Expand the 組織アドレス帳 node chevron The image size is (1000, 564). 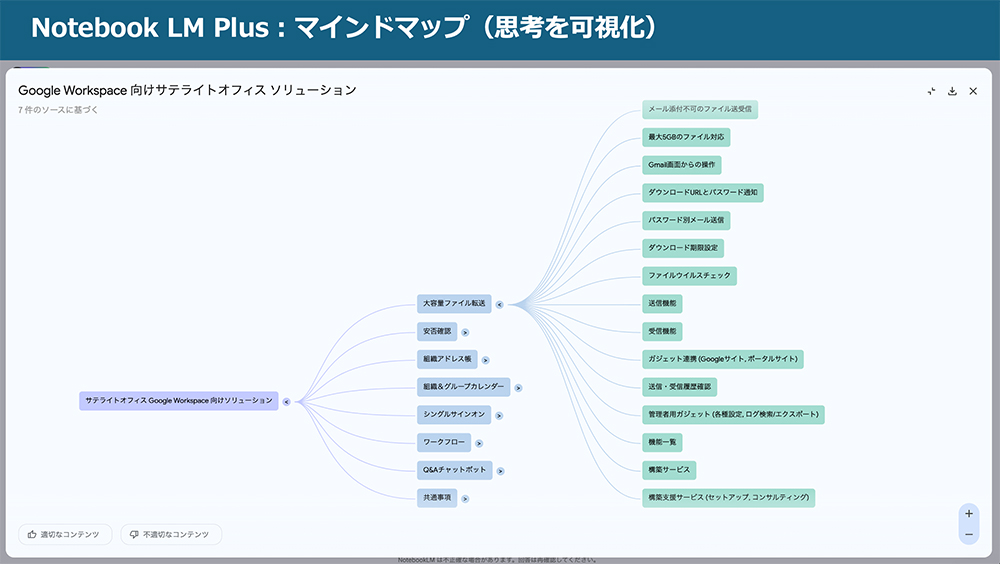pos(485,360)
